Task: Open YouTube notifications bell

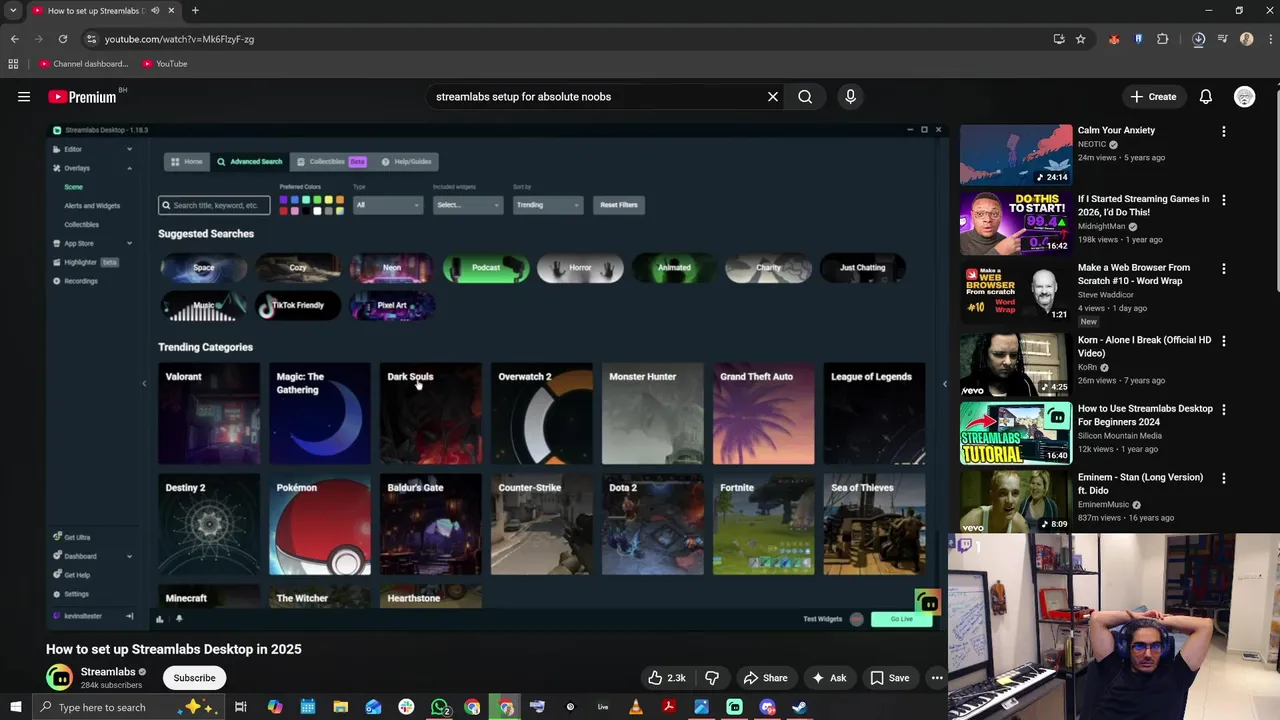Action: tap(1206, 97)
